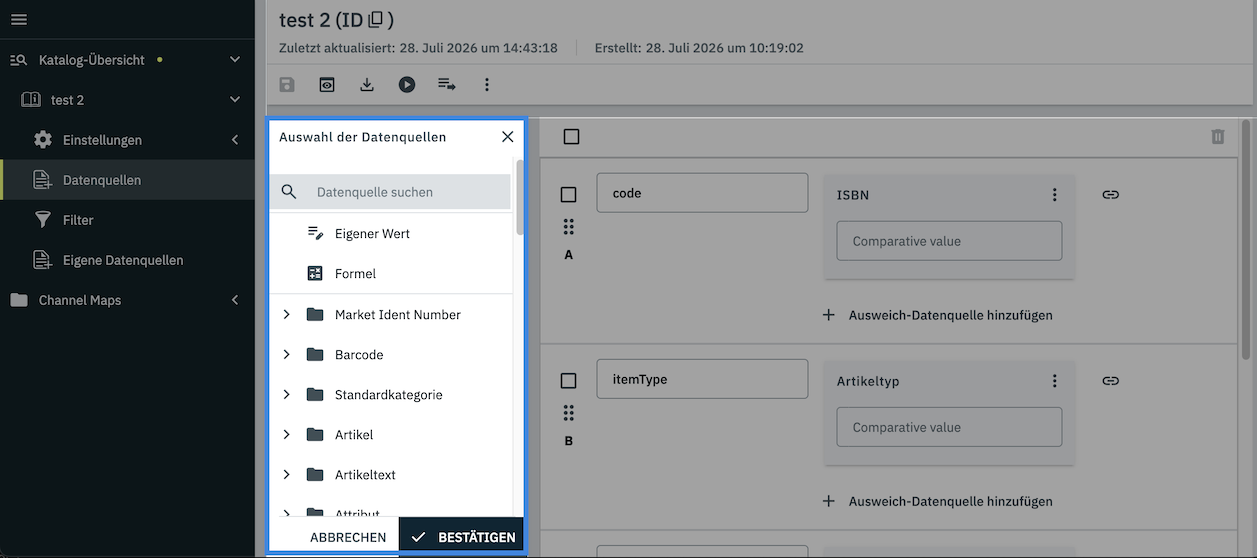Open Datenquellen in the sidebar

[x=127, y=180]
